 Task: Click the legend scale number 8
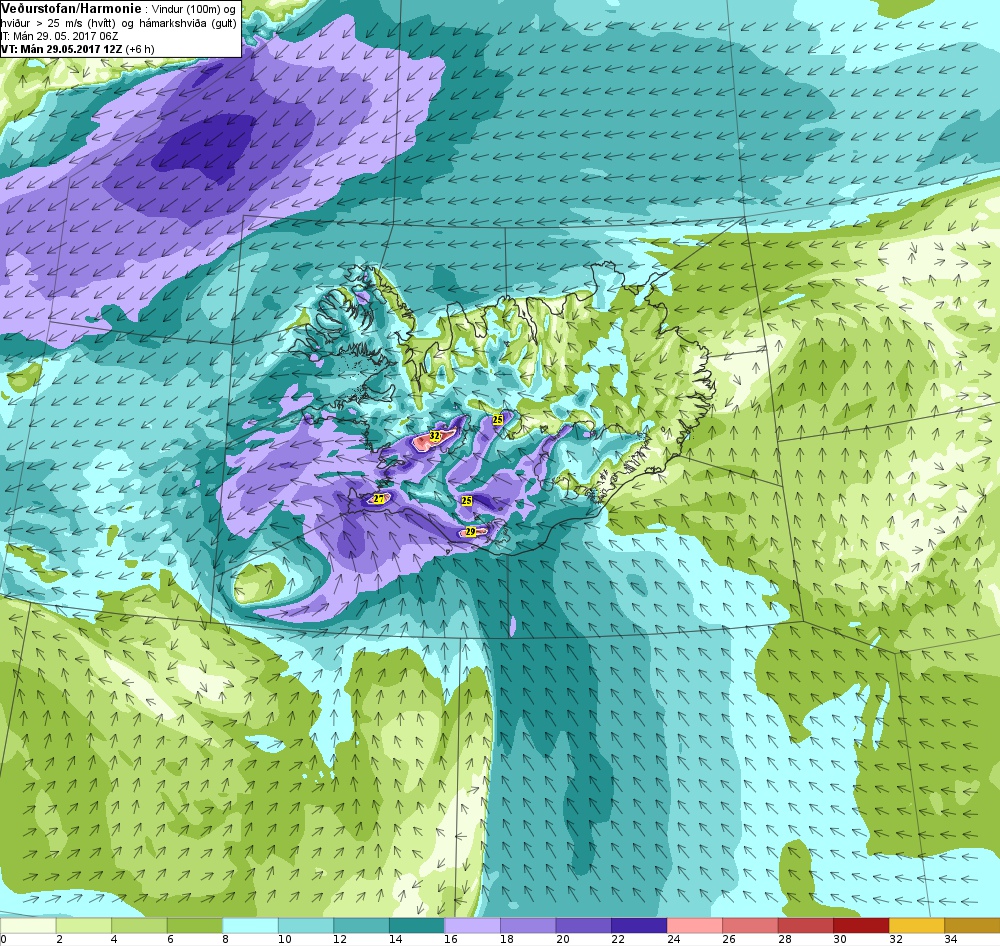click(x=225, y=939)
